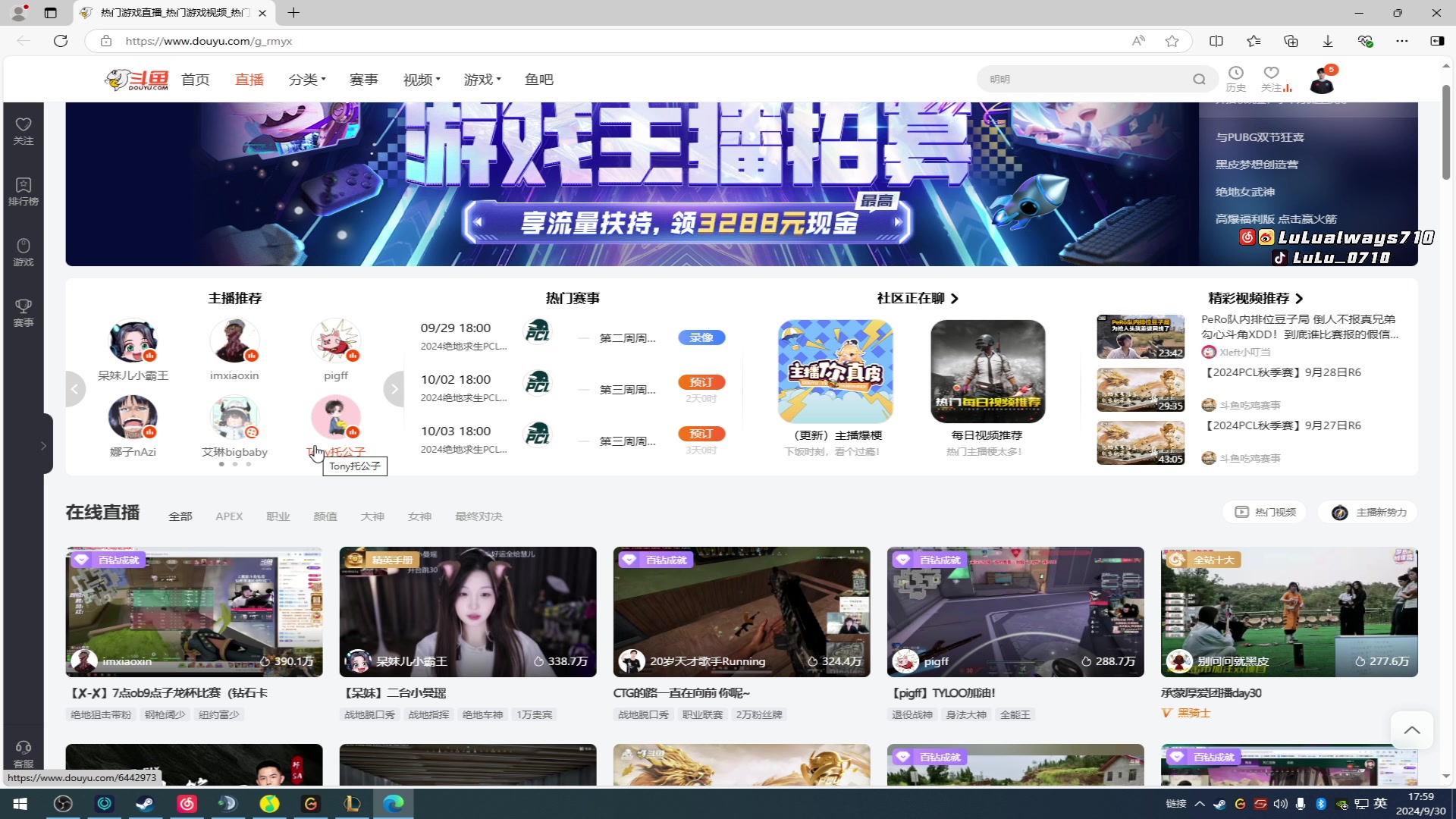Select the 大神 live filter tab
1456x819 pixels.
coord(372,516)
